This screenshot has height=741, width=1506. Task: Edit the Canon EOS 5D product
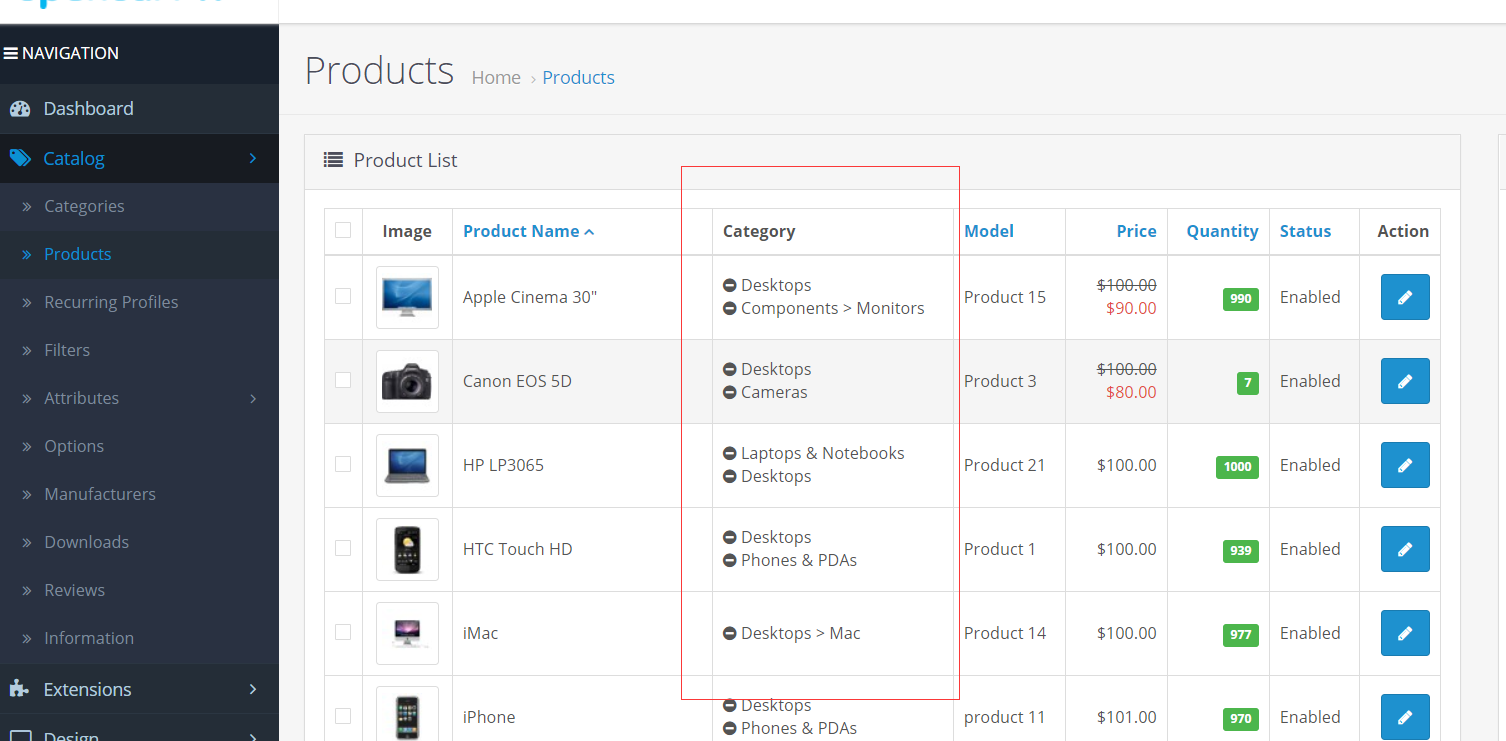(1404, 381)
